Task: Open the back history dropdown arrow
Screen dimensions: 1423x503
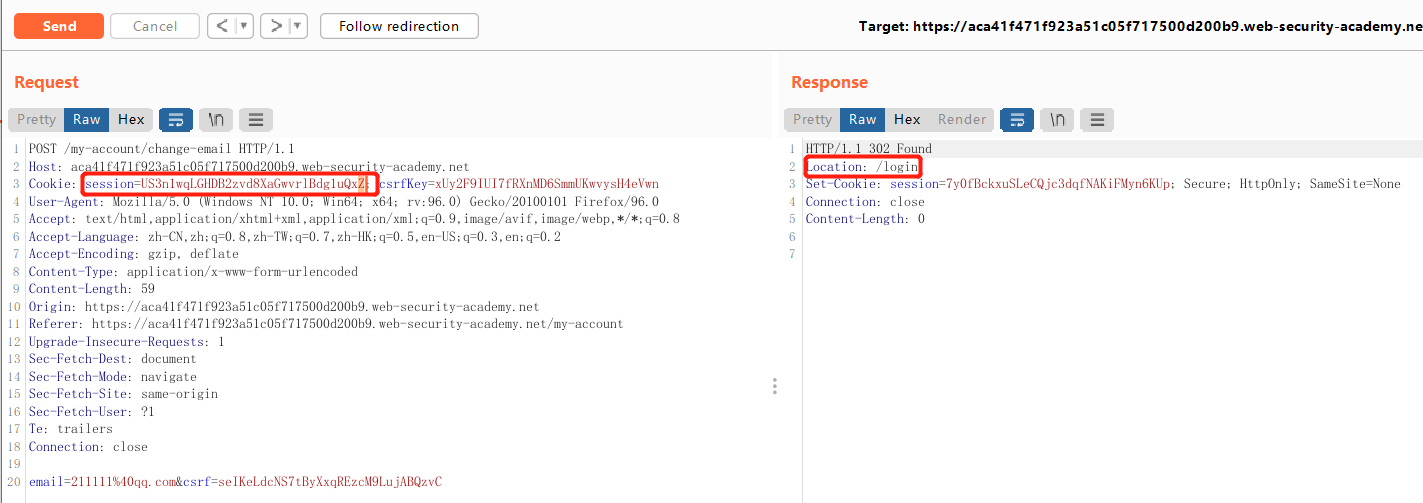Action: click(245, 26)
